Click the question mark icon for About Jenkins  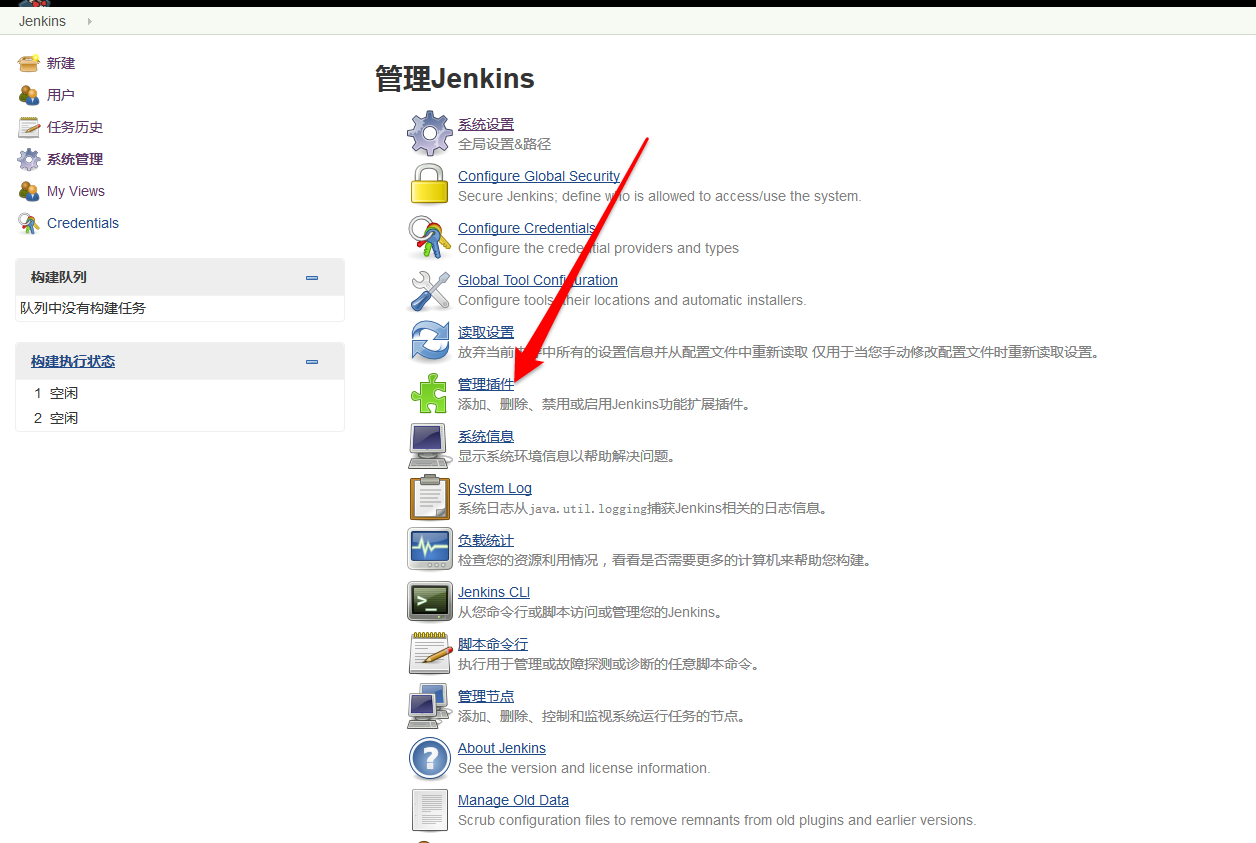pyautogui.click(x=430, y=758)
